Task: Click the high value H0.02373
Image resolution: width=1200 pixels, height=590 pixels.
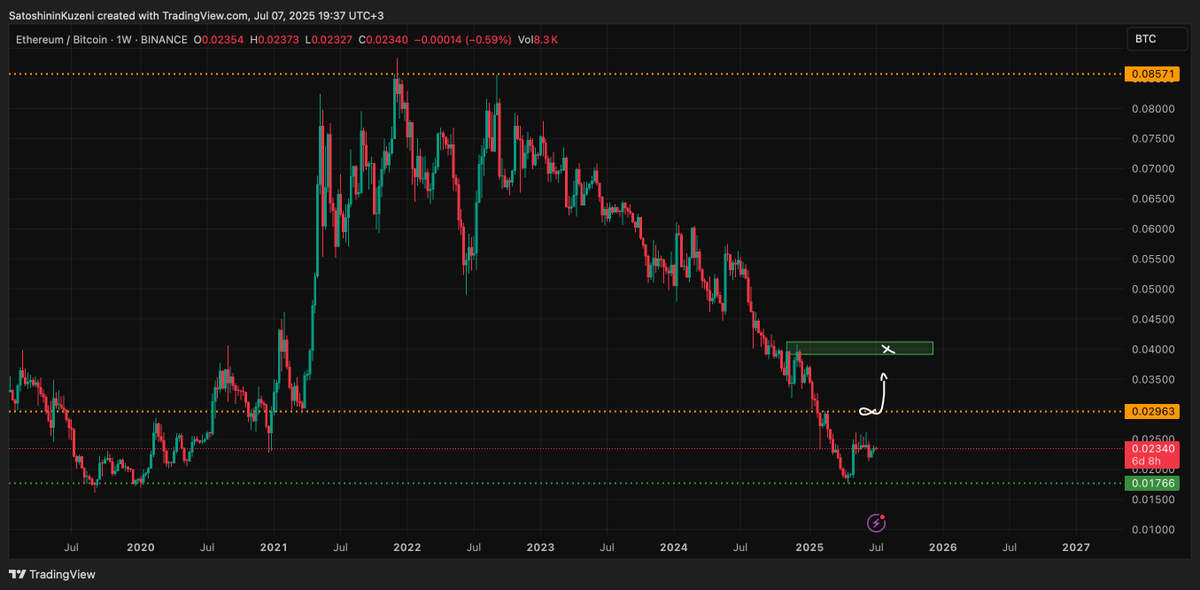Action: click(275, 39)
